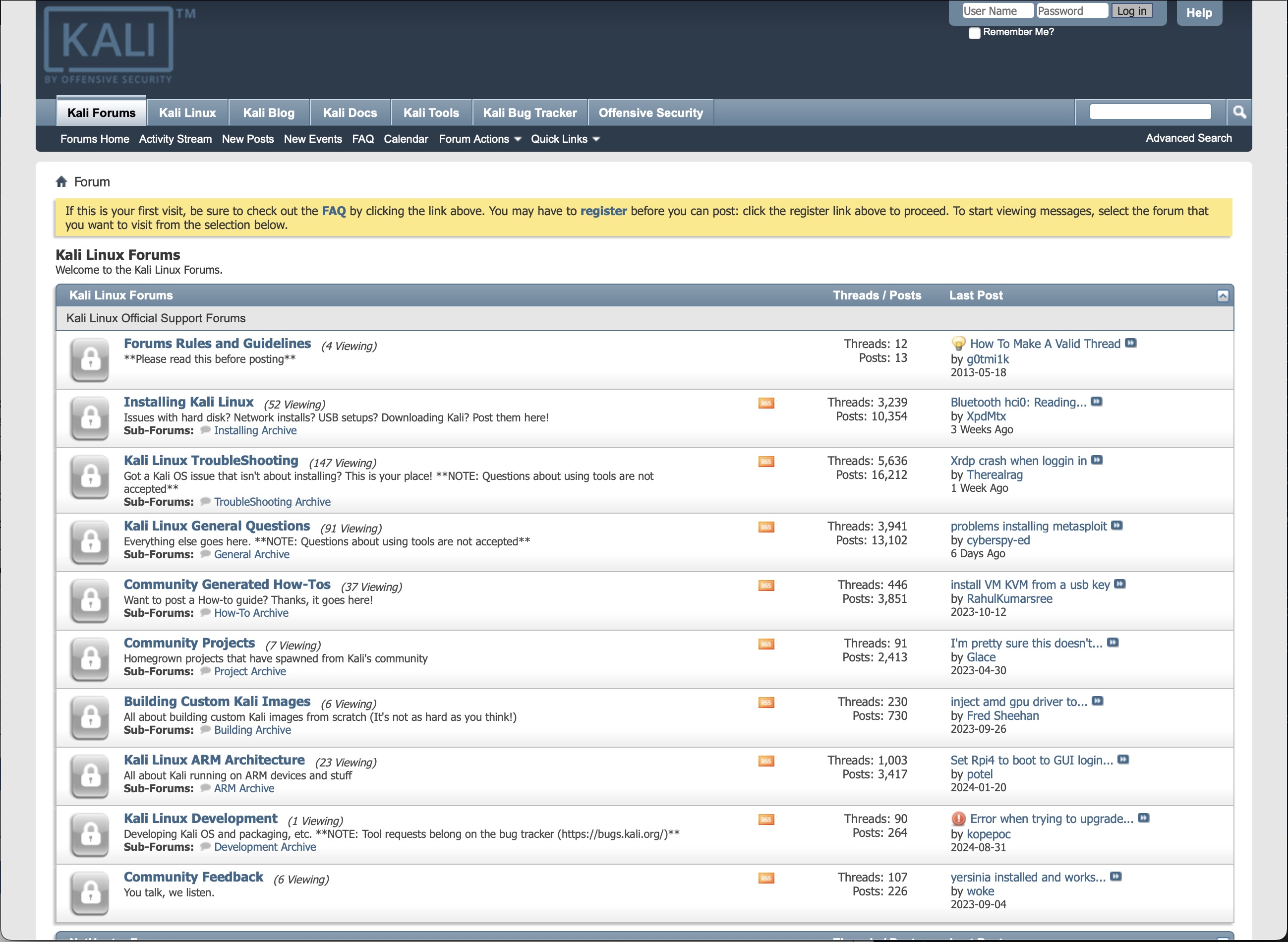1288x942 pixels.
Task: Click the RSS feed icon for Installing Kali Linux
Action: click(x=766, y=403)
